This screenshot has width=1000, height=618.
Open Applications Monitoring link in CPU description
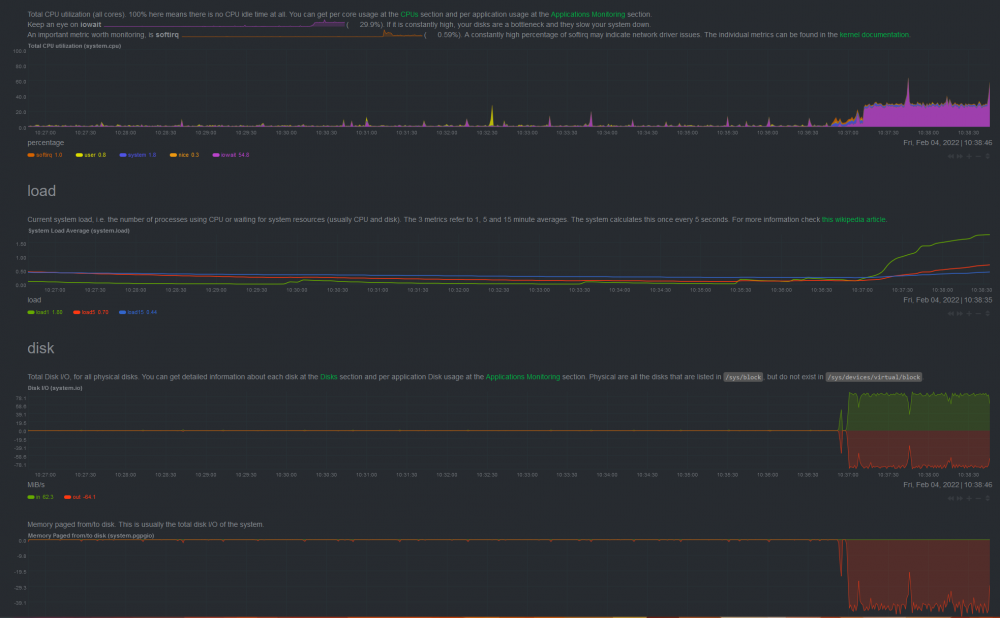coord(587,14)
